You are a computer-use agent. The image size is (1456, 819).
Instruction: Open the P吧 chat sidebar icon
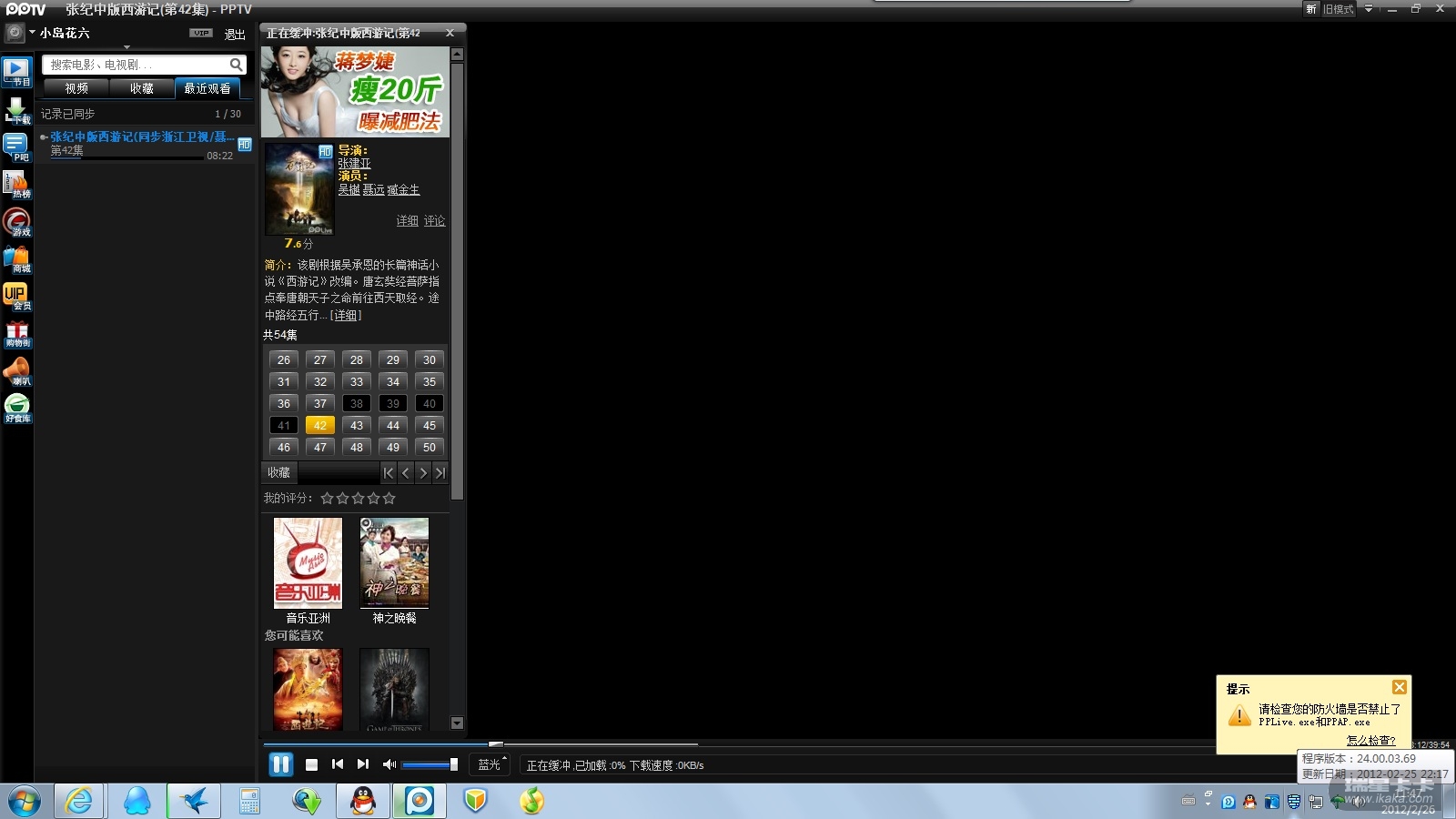16,147
